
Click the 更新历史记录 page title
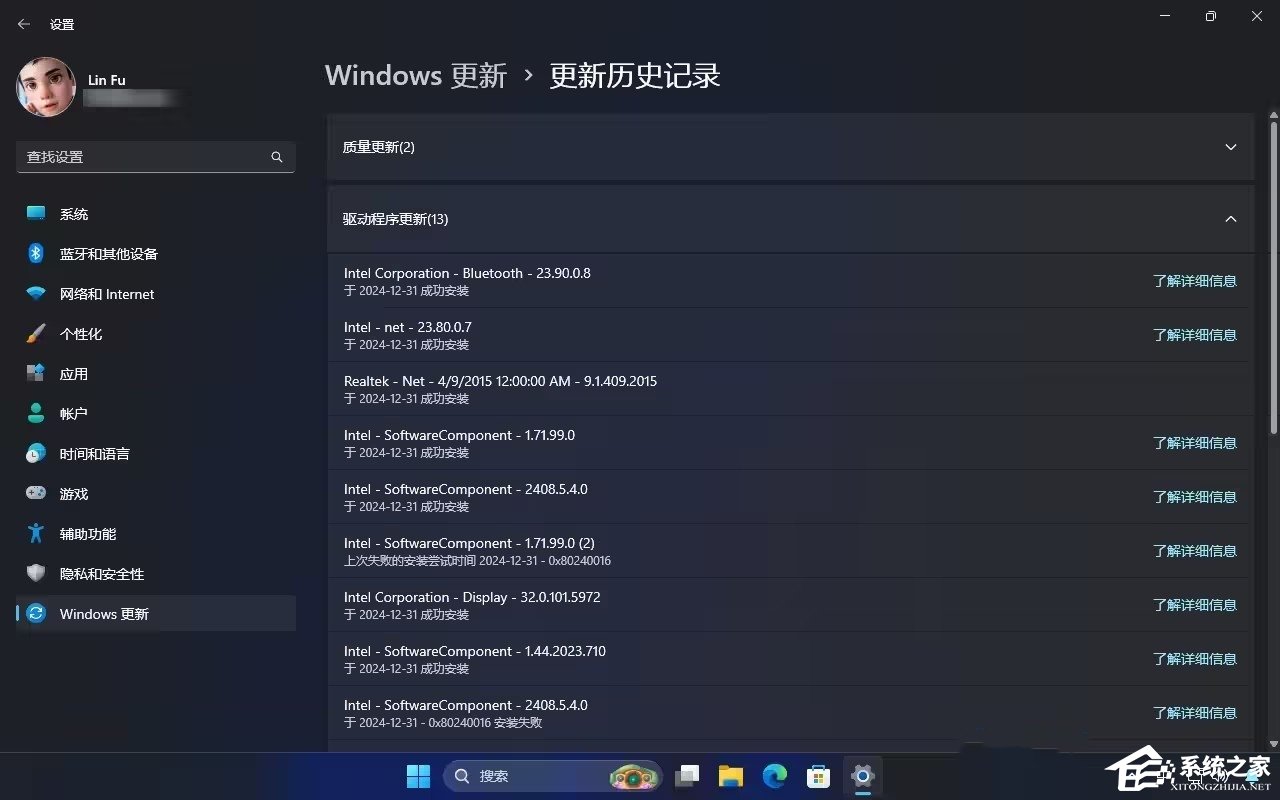(635, 76)
